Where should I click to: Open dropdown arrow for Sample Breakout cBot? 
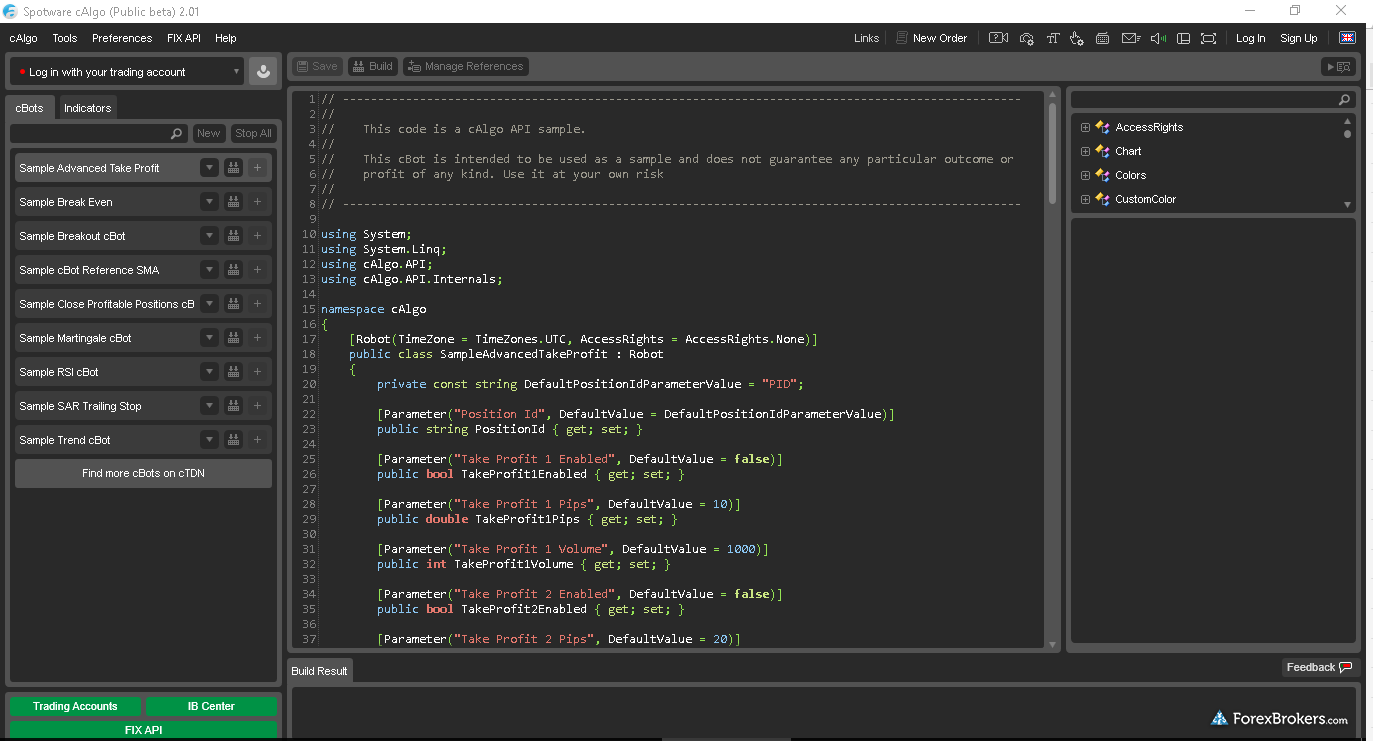tap(209, 236)
